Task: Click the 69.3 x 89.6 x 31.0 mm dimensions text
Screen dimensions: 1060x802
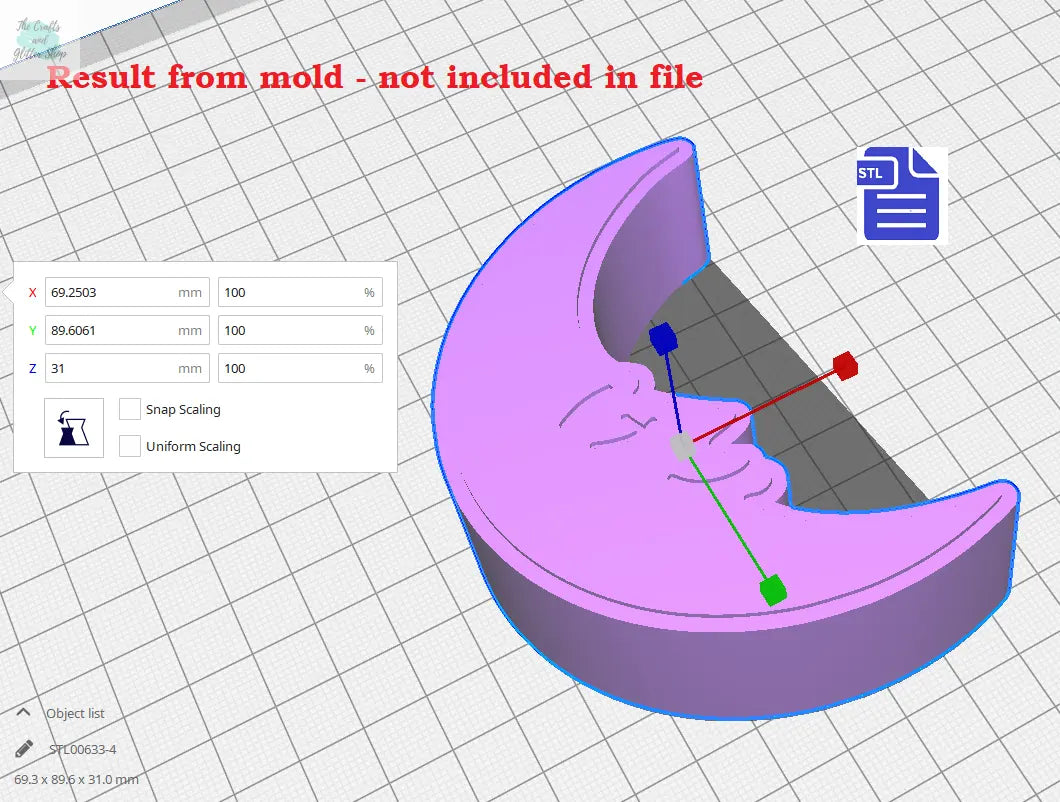Action: coord(76,779)
